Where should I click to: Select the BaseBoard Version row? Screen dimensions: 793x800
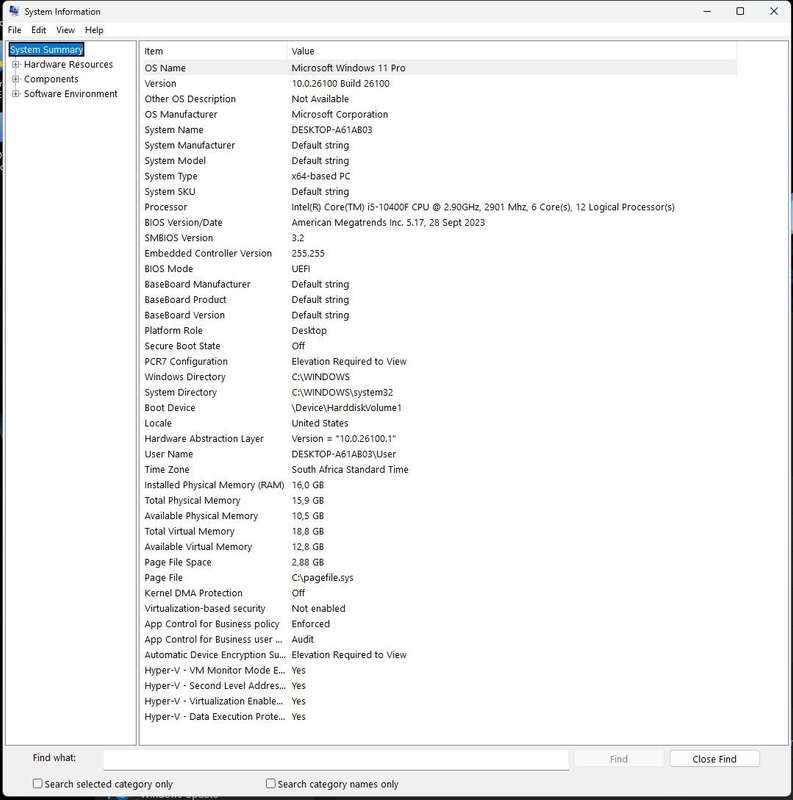pyautogui.click(x=439, y=315)
